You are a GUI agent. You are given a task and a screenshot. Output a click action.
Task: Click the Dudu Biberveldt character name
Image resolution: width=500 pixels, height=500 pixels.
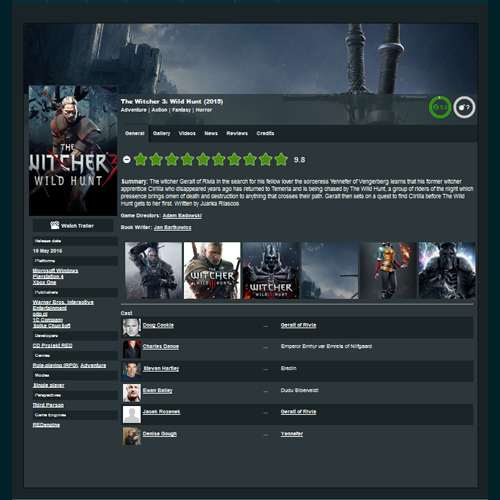point(300,390)
